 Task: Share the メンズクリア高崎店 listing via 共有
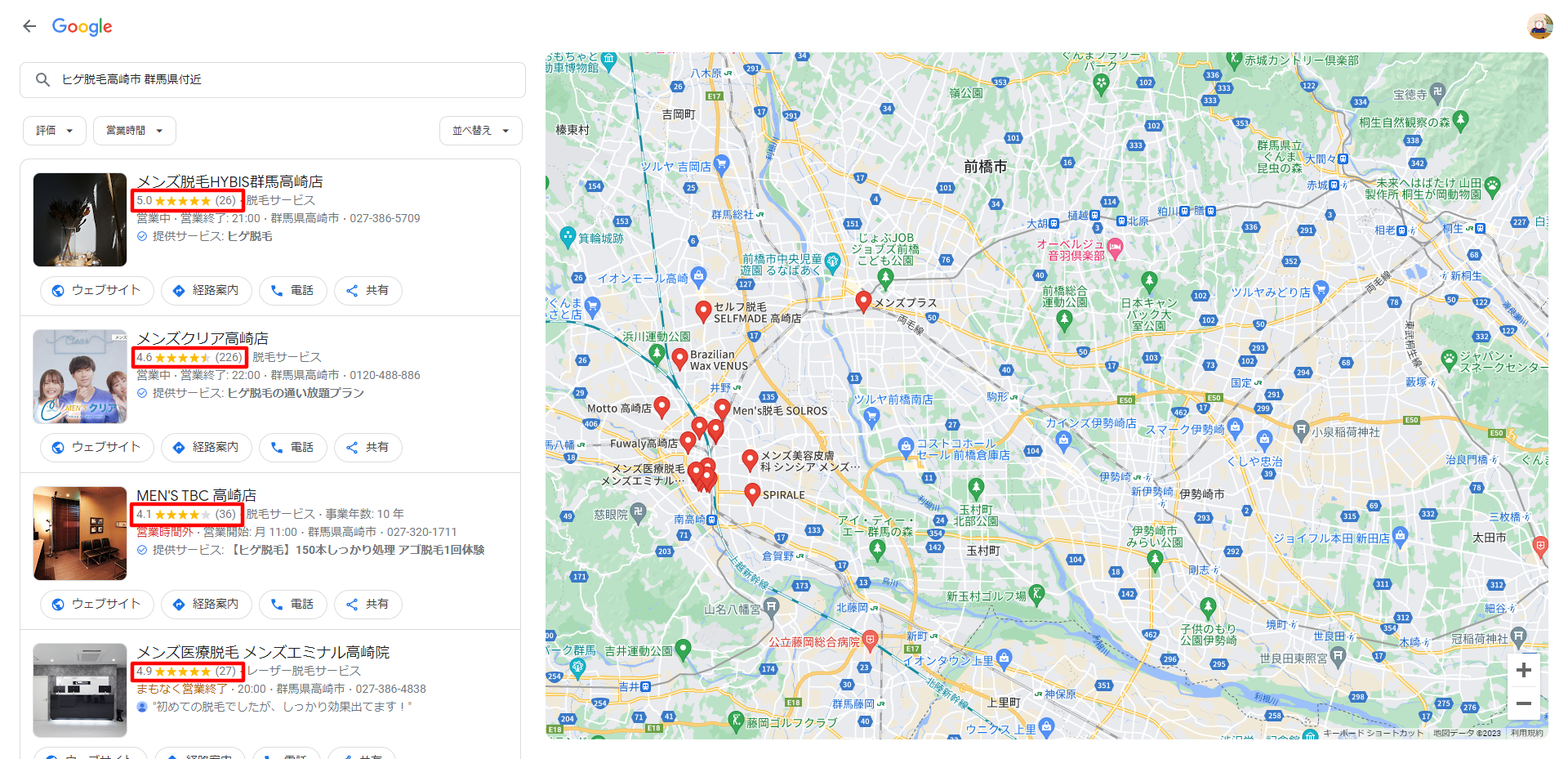[368, 447]
